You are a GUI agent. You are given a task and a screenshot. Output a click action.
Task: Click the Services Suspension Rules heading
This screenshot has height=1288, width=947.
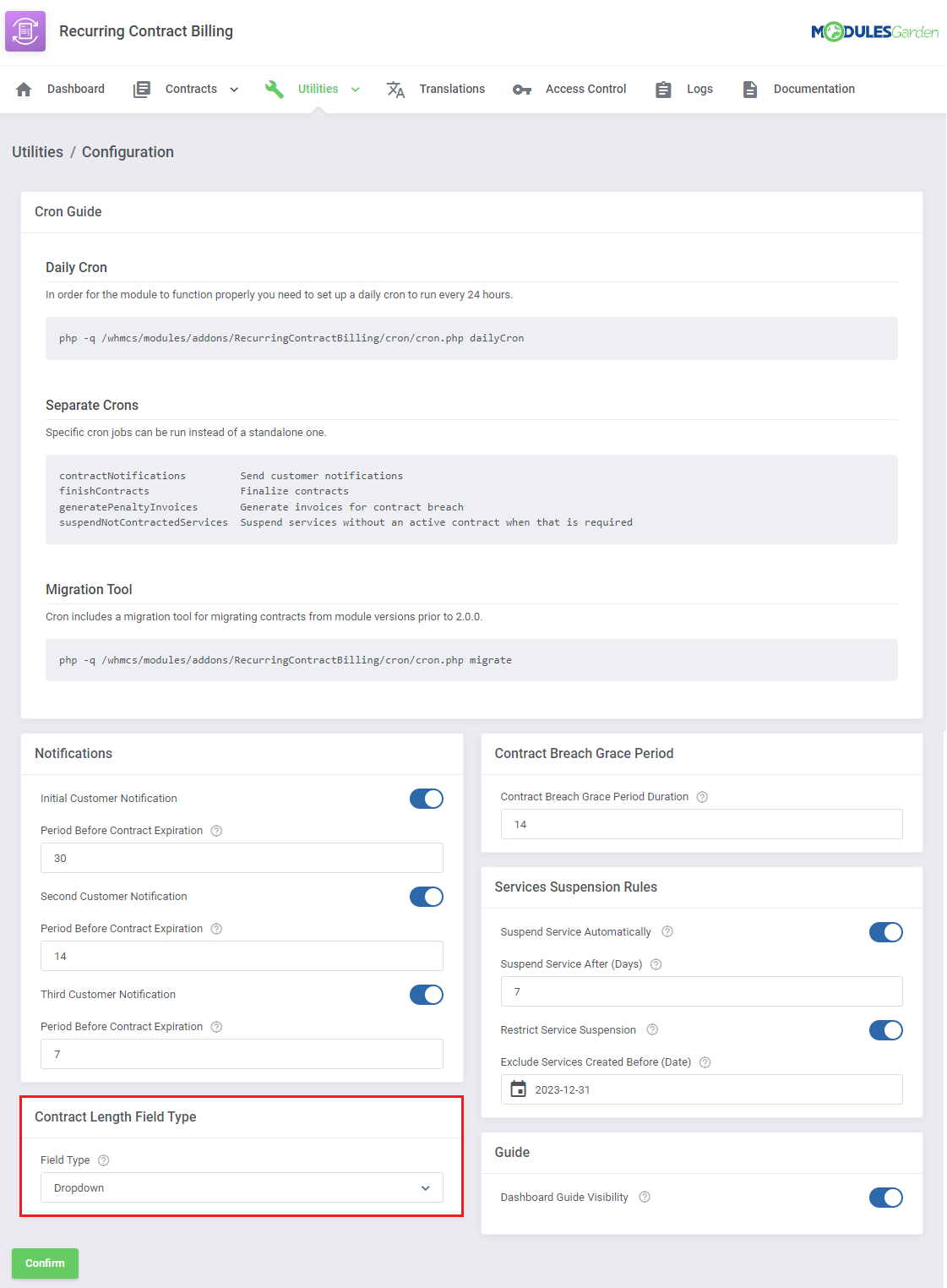tap(576, 887)
